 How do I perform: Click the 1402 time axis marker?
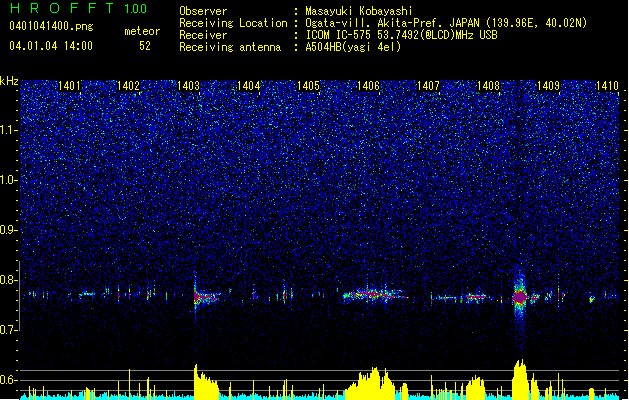[x=128, y=86]
